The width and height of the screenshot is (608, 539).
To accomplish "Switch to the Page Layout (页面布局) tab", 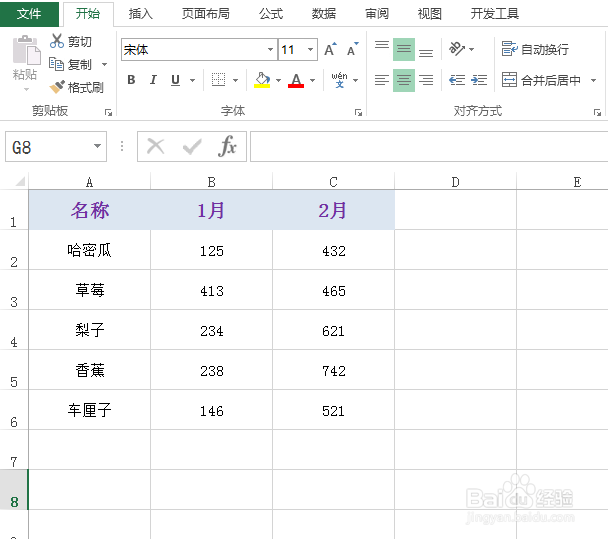I will click(206, 14).
